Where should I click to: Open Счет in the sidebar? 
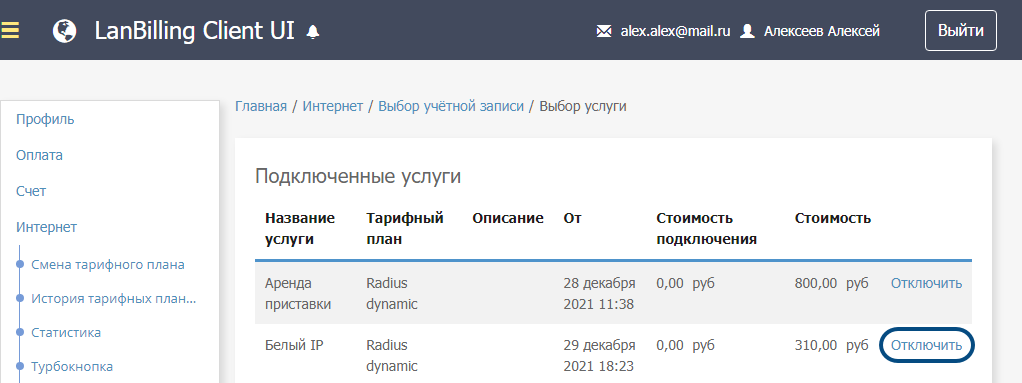click(31, 191)
